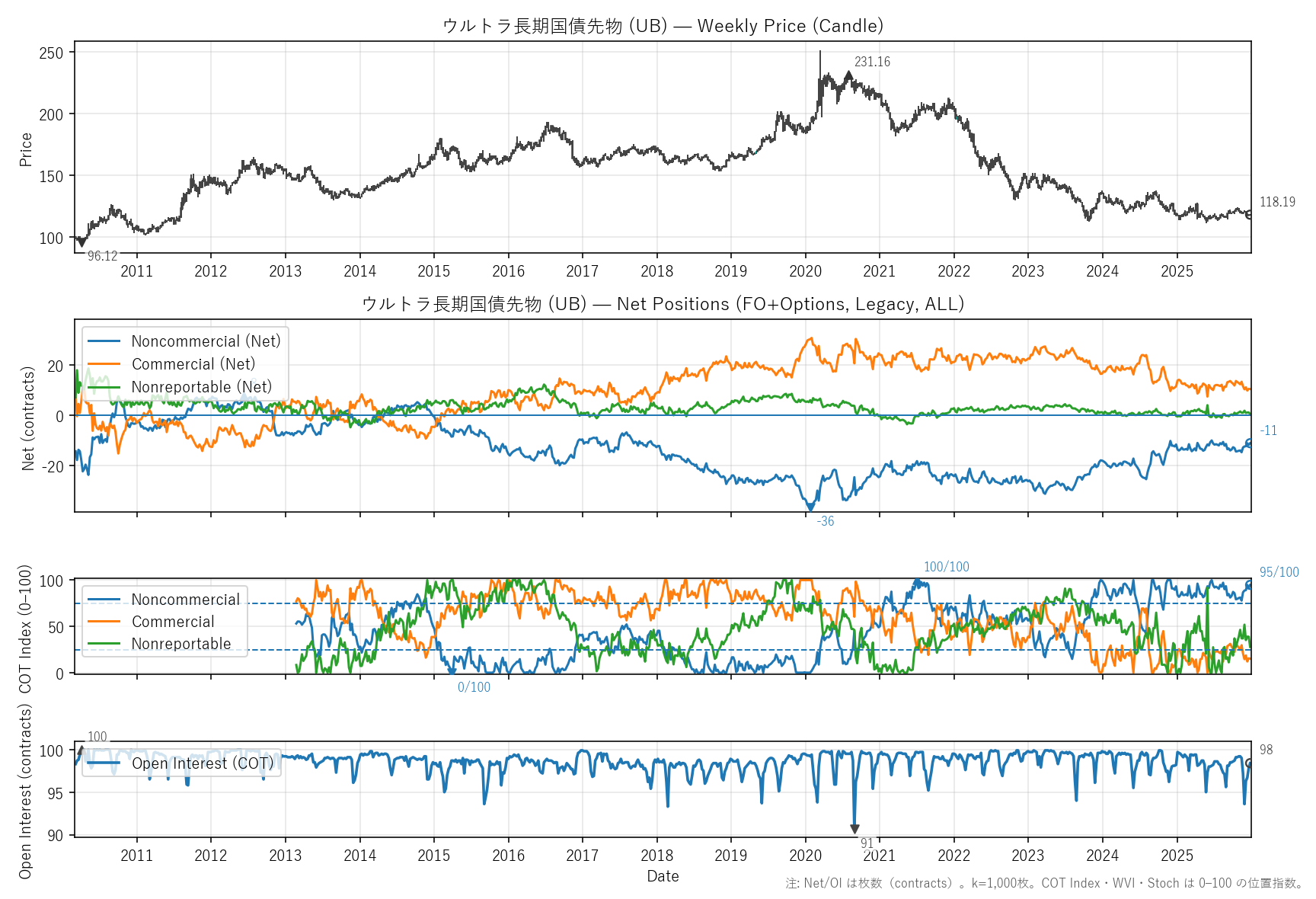Image resolution: width=1316 pixels, height=899 pixels.
Task: Click the last COT Index marker near 95/100
Action: 1249,584
